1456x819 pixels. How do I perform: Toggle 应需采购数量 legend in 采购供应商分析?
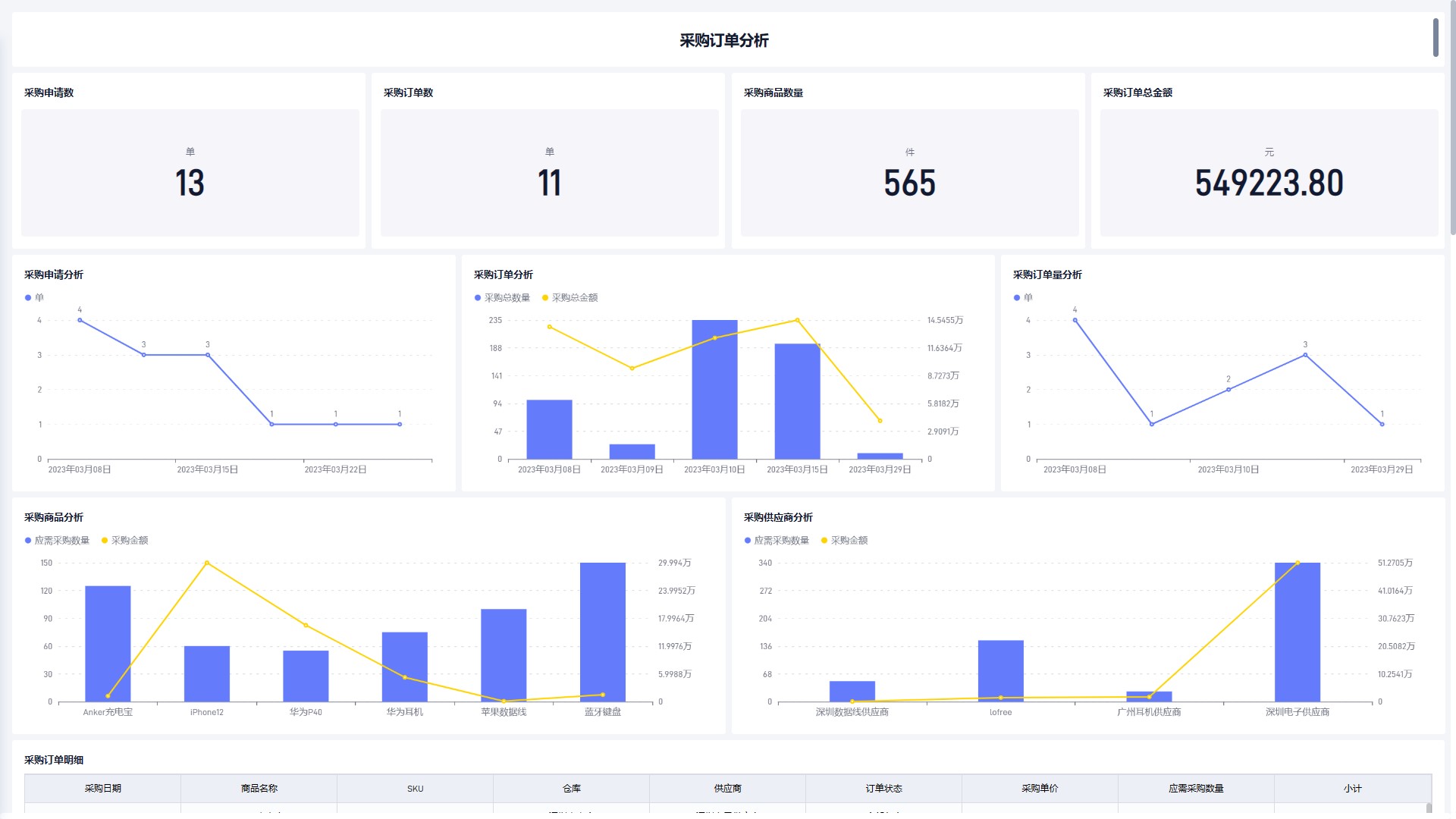click(x=777, y=541)
